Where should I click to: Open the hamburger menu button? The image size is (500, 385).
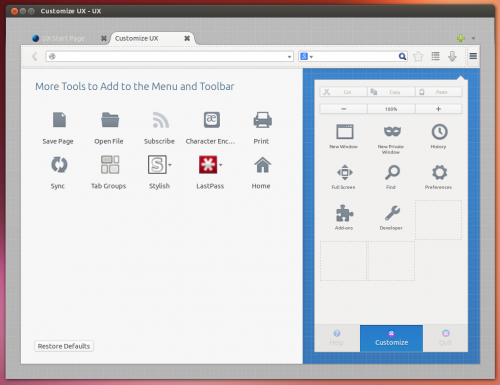pyautogui.click(x=473, y=56)
